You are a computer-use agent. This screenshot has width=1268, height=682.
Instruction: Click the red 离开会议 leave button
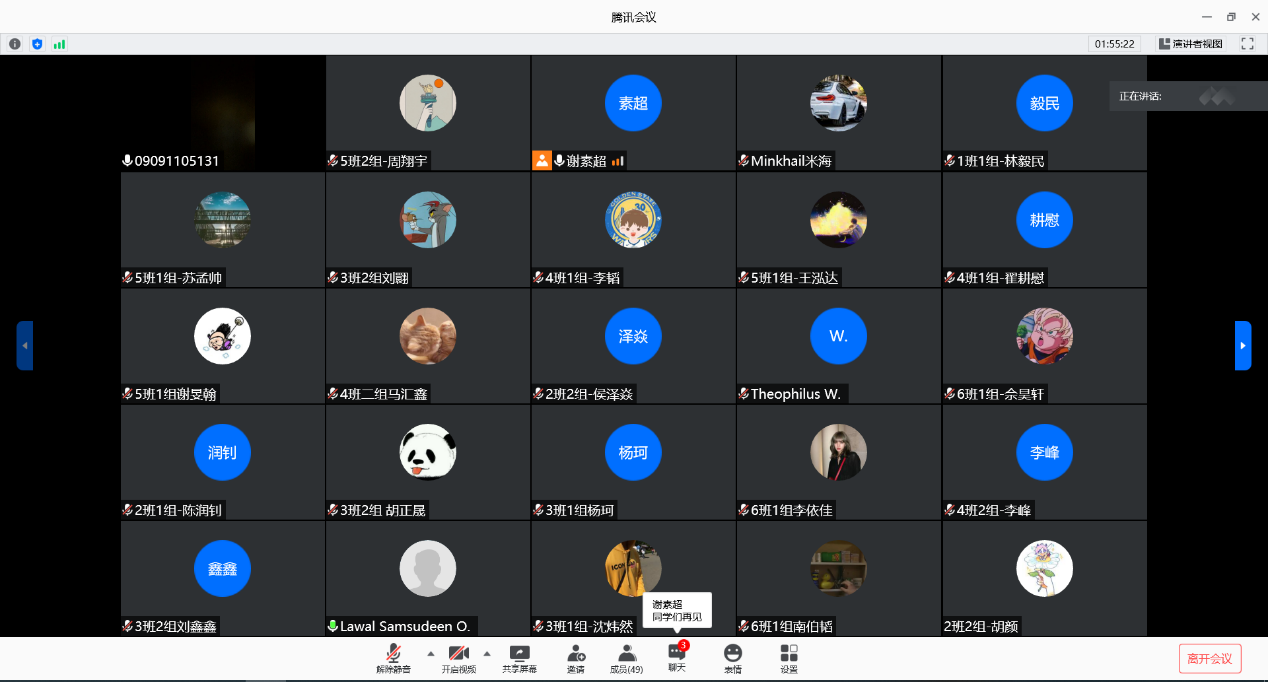(1210, 658)
